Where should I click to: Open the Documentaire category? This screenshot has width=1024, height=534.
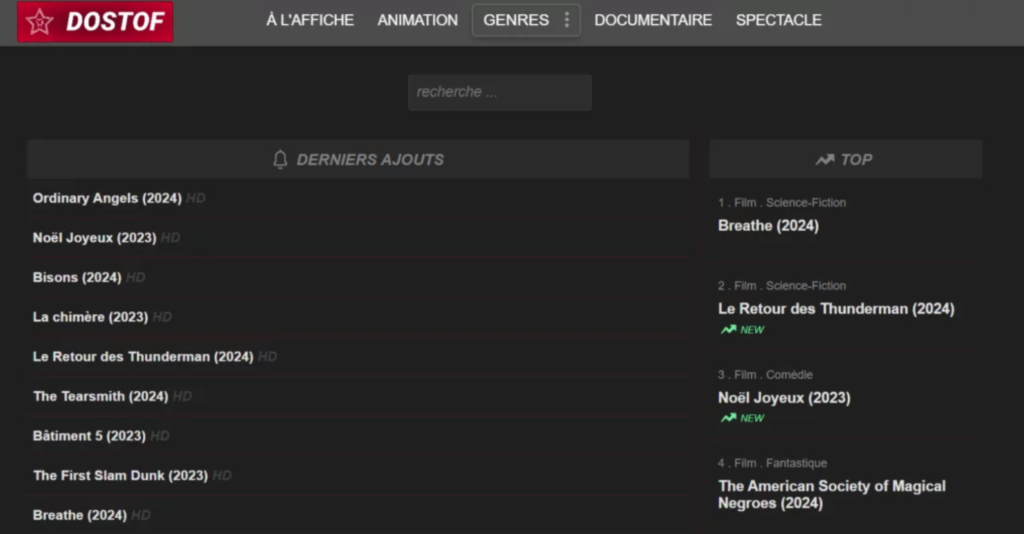(653, 20)
